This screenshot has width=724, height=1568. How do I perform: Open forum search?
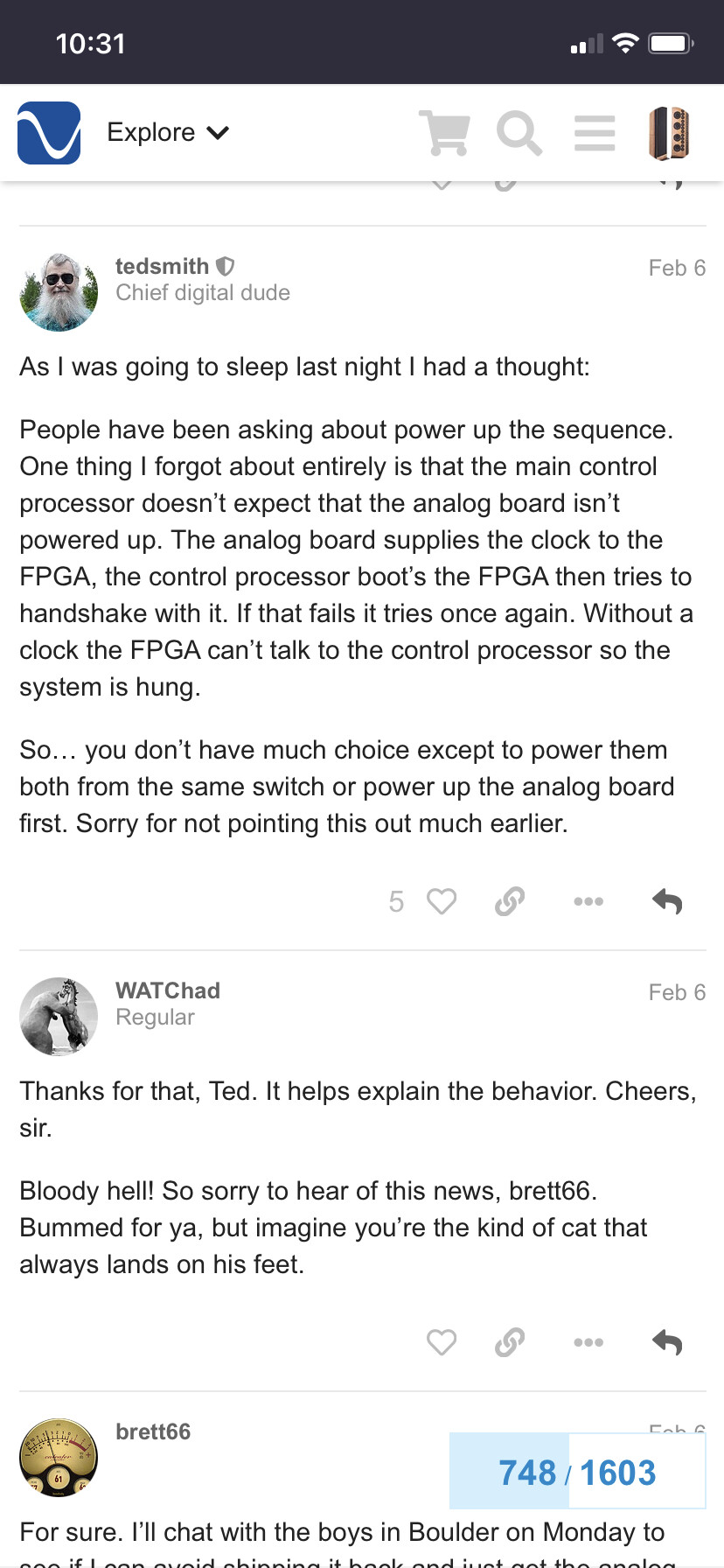pos(519,133)
